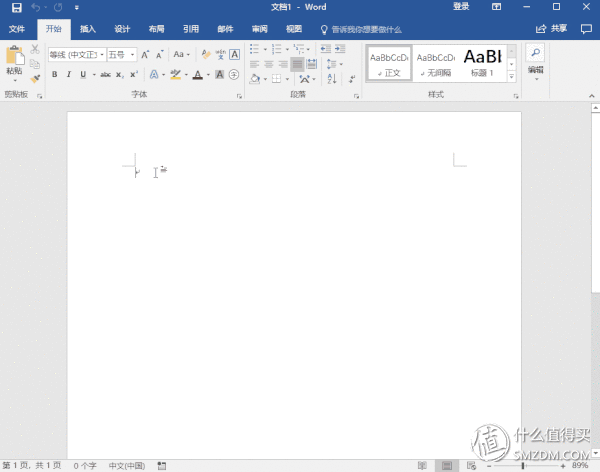Viewport: 600px width, 472px height.
Task: Click the 共享 share button
Action: tap(551, 29)
